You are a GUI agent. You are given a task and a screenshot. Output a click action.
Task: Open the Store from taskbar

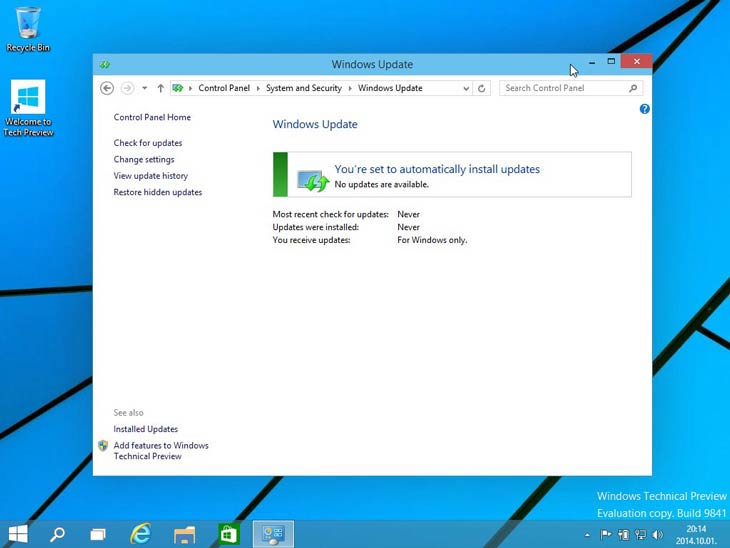[x=228, y=534]
